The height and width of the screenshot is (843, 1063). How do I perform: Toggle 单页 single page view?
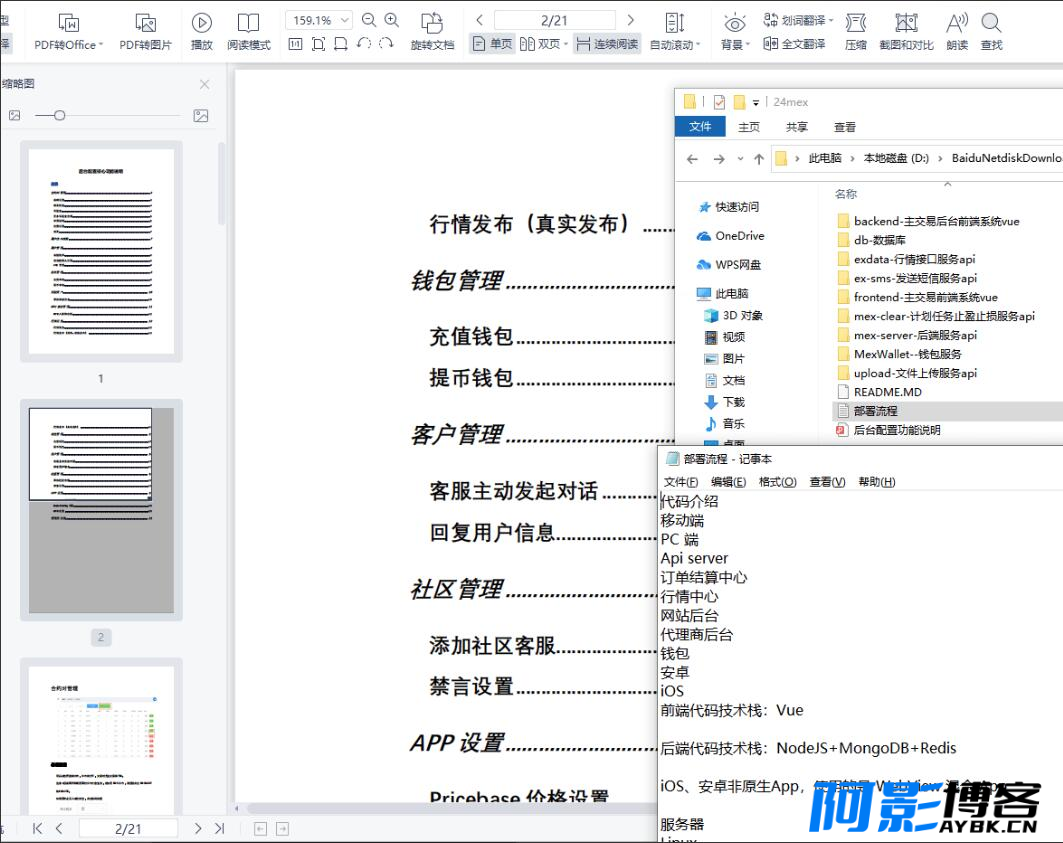click(x=492, y=44)
